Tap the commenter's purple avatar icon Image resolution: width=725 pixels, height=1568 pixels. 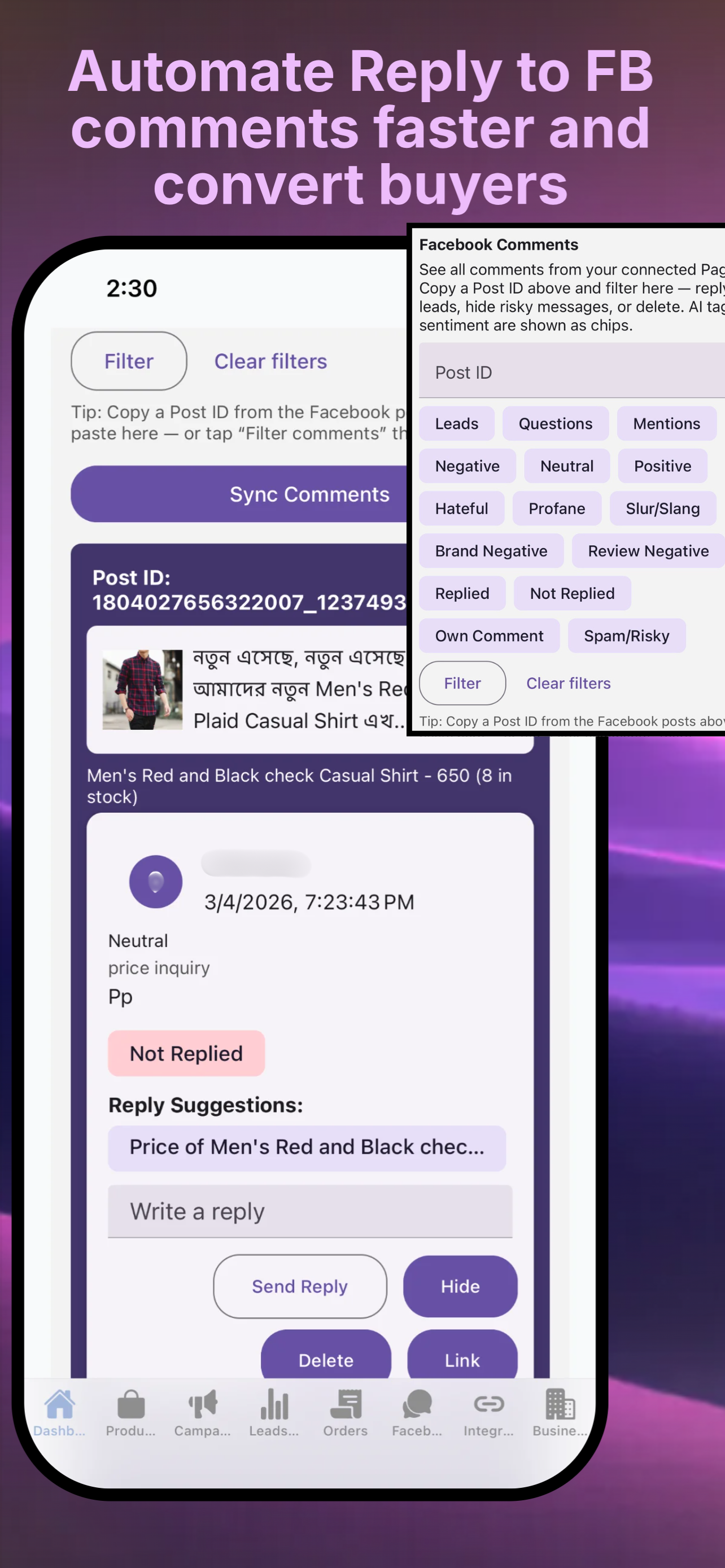point(156,882)
